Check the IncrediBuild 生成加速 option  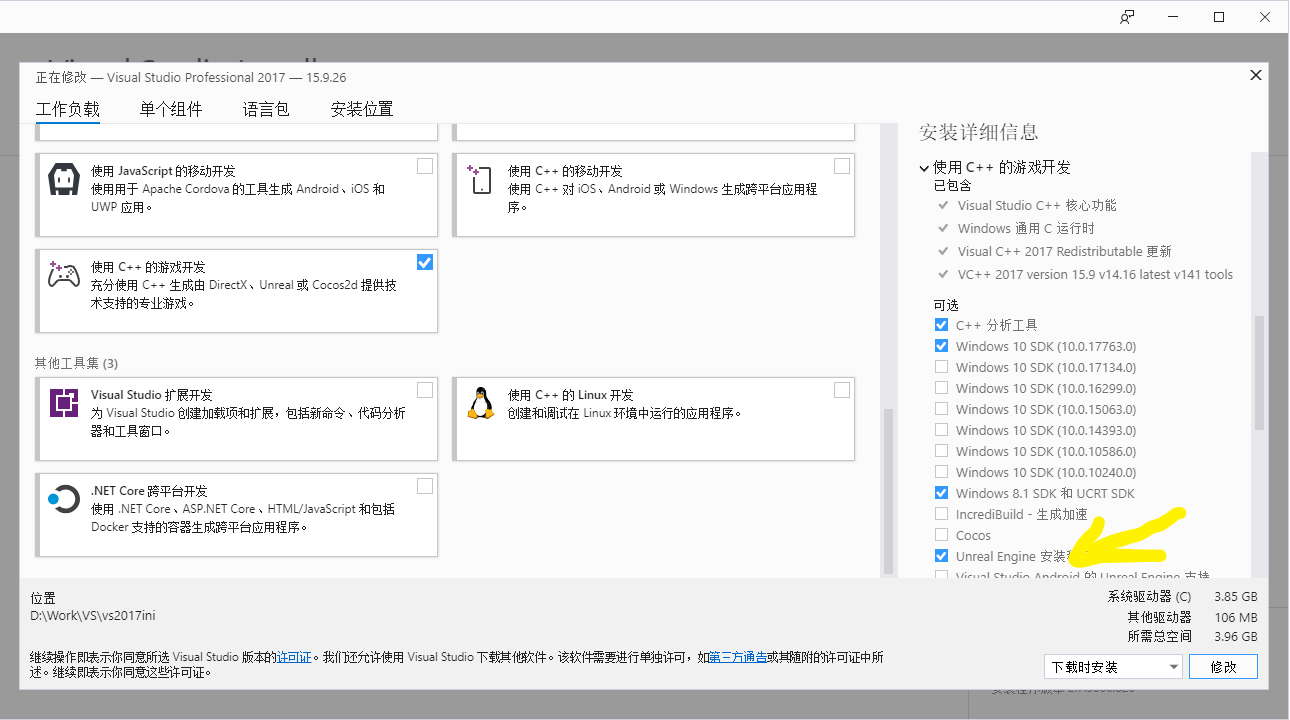point(941,514)
